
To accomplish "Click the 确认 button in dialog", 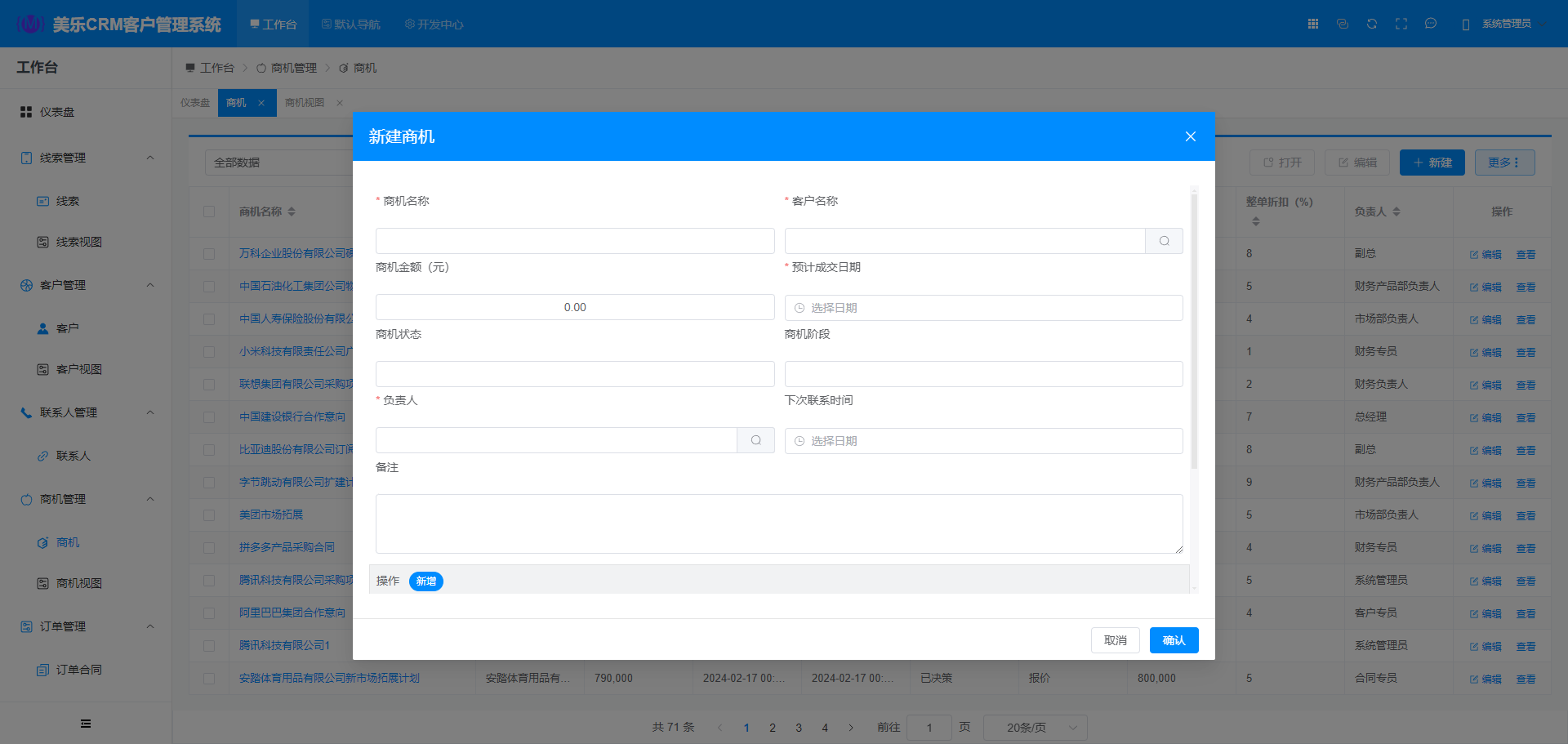I will [1174, 640].
